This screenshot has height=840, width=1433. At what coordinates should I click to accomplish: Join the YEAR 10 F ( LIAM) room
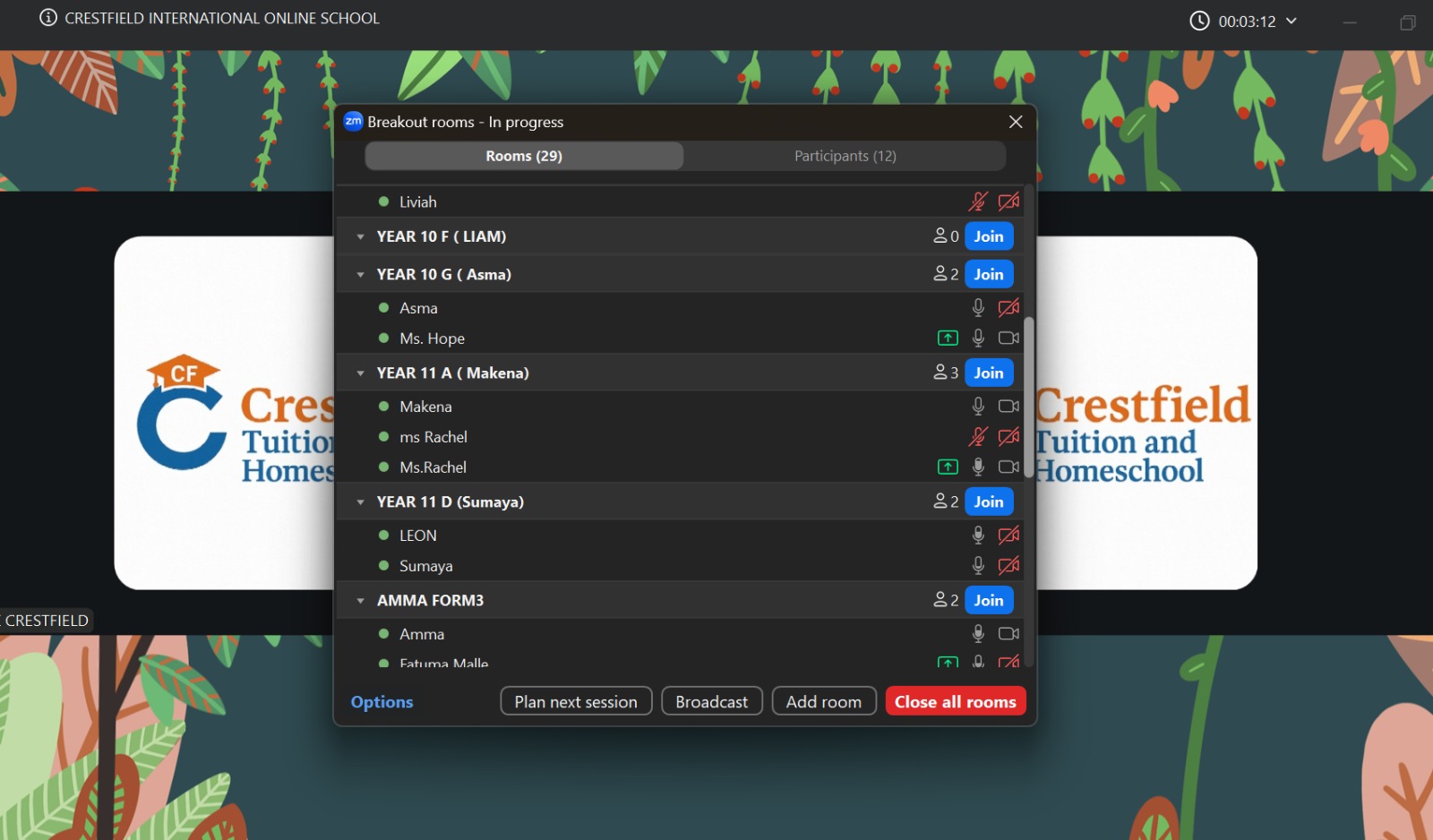(989, 236)
